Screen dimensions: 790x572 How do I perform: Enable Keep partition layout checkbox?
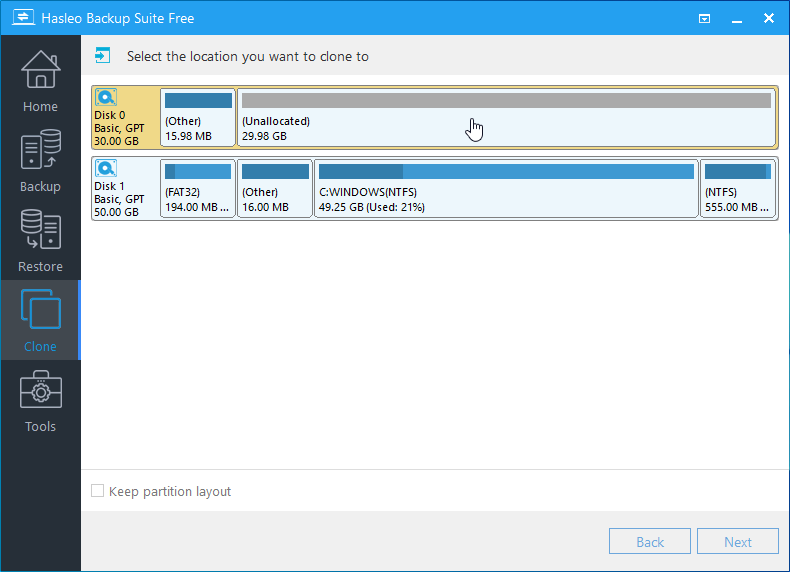97,491
